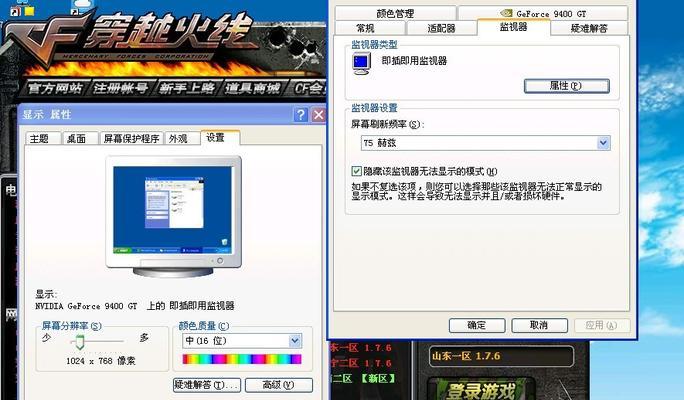Click the monitor preview image in 显示属性
The height and width of the screenshot is (400, 684).
(173, 217)
